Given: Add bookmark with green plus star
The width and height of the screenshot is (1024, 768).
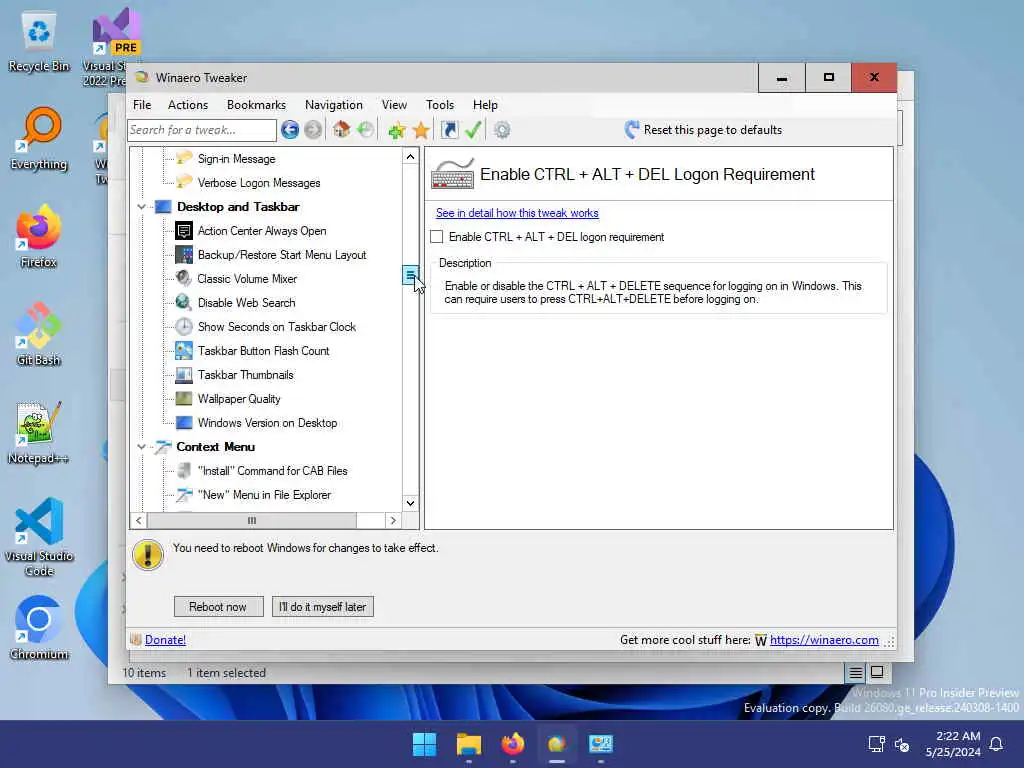Looking at the screenshot, I should pyautogui.click(x=396, y=131).
